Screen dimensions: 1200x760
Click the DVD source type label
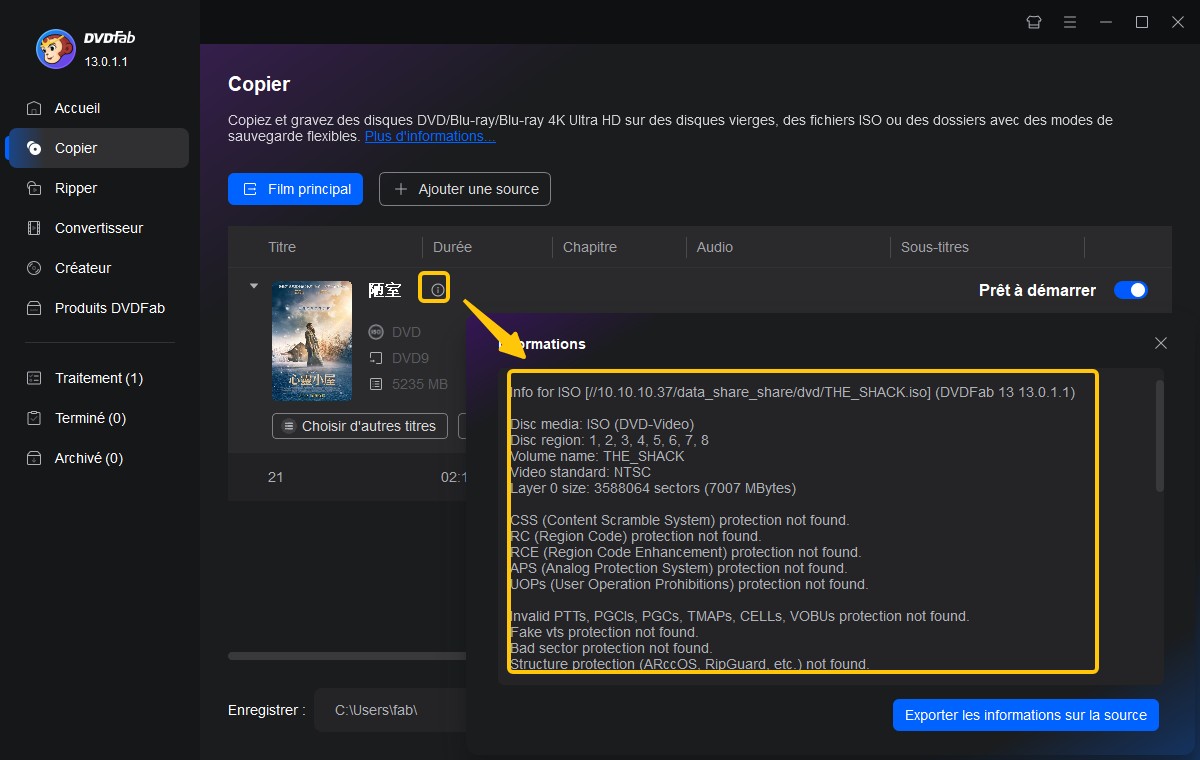[406, 332]
